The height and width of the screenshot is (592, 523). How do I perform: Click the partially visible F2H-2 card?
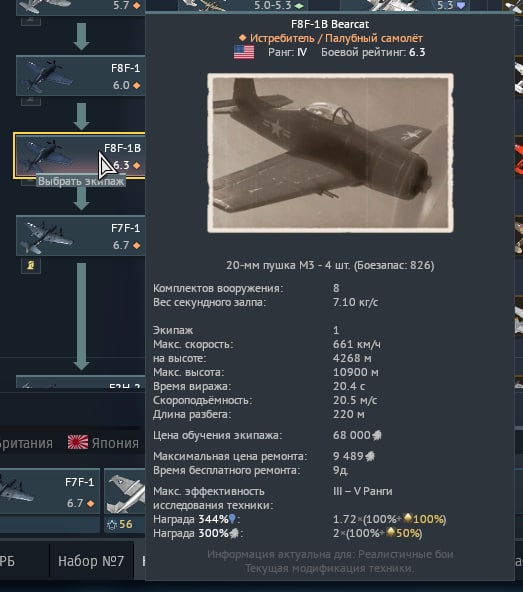80,382
